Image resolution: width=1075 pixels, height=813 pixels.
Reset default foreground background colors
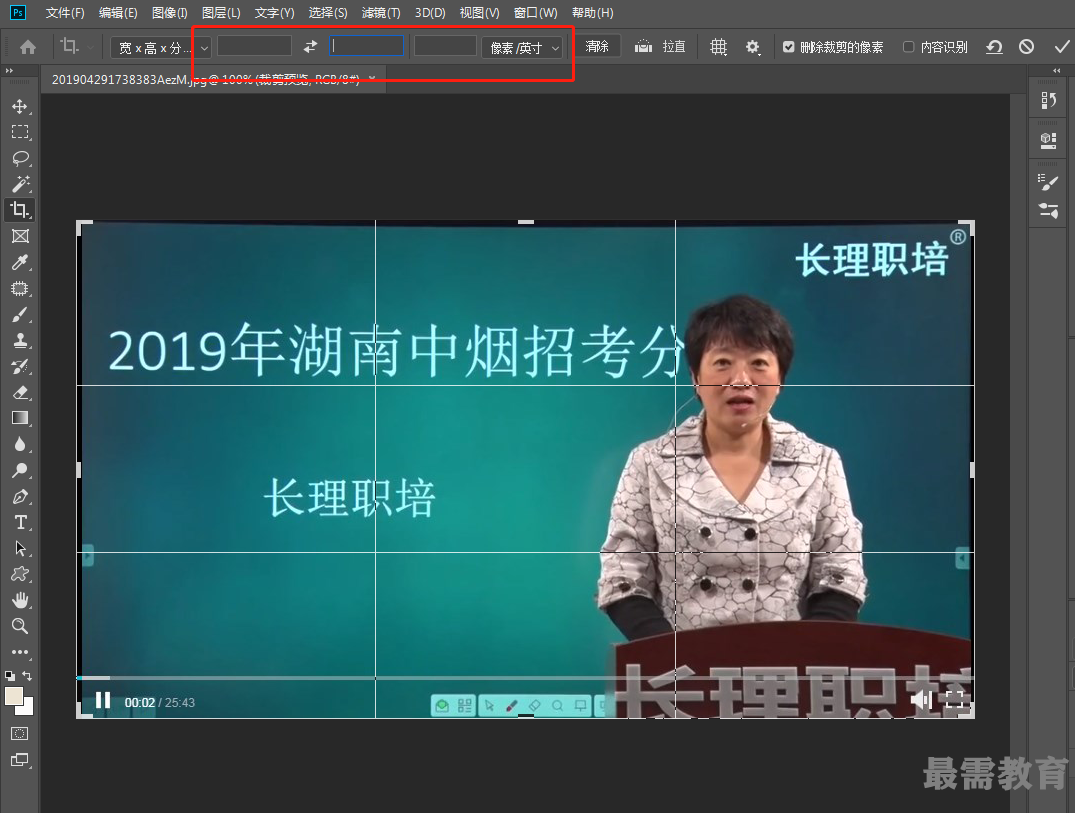10,676
